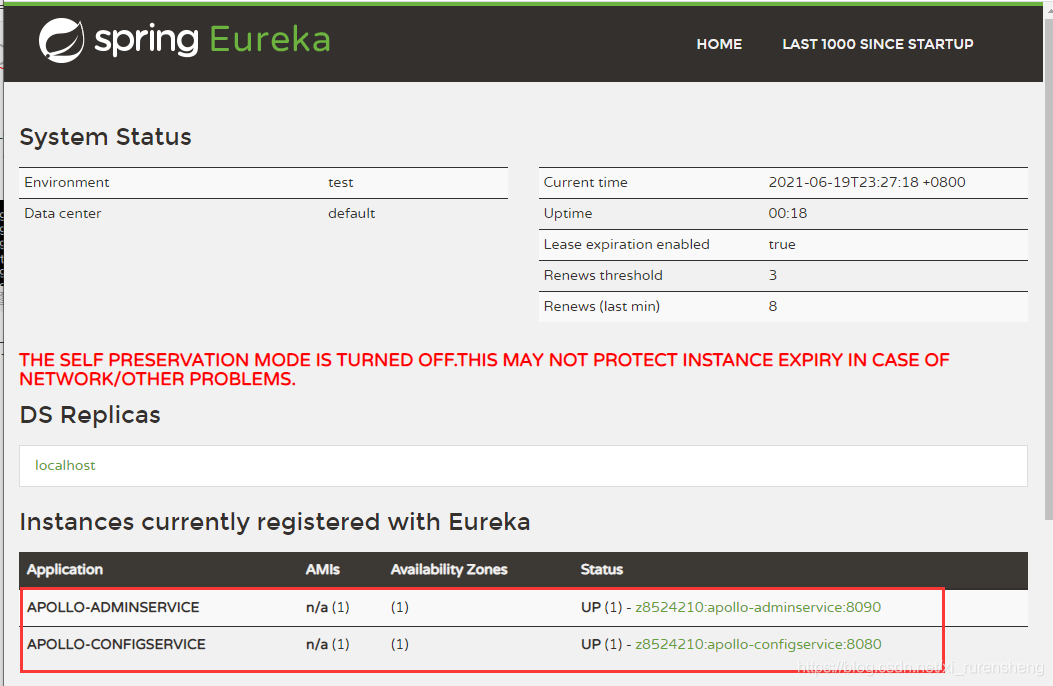
Task: Select the Data center value default
Action: click(x=351, y=213)
